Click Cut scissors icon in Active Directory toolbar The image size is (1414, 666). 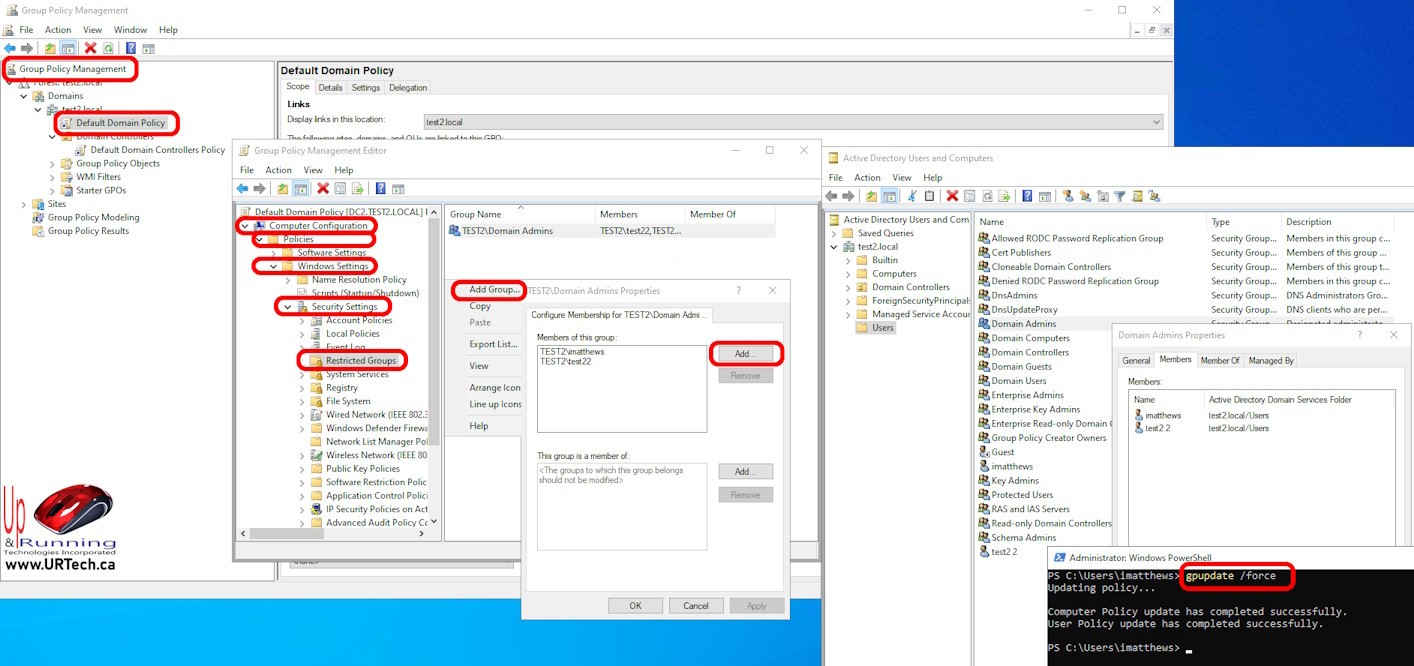[x=912, y=196]
